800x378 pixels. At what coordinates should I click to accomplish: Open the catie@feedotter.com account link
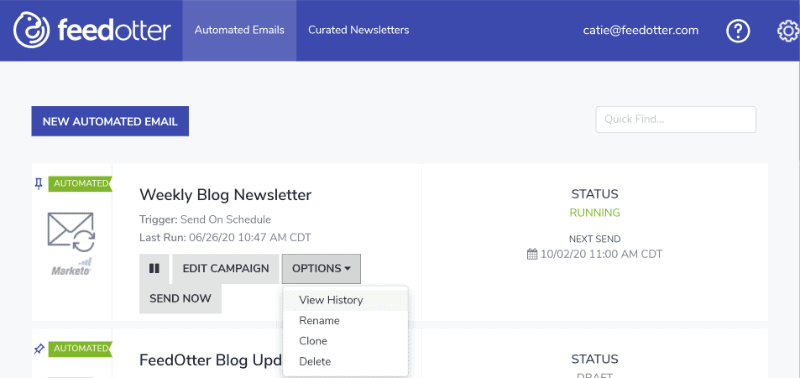tap(641, 30)
